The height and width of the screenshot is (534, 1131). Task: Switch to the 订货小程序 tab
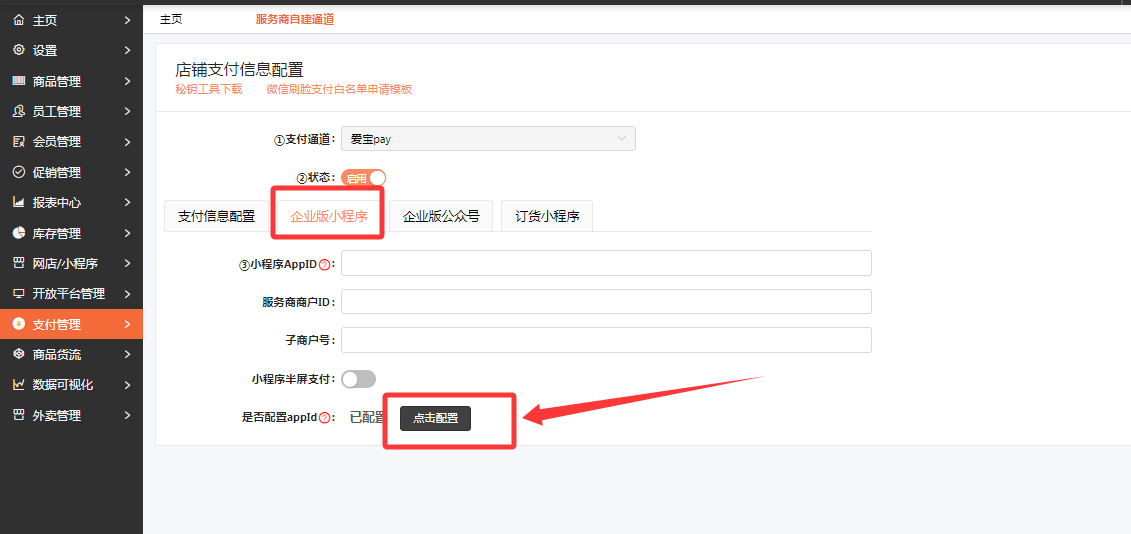547,216
